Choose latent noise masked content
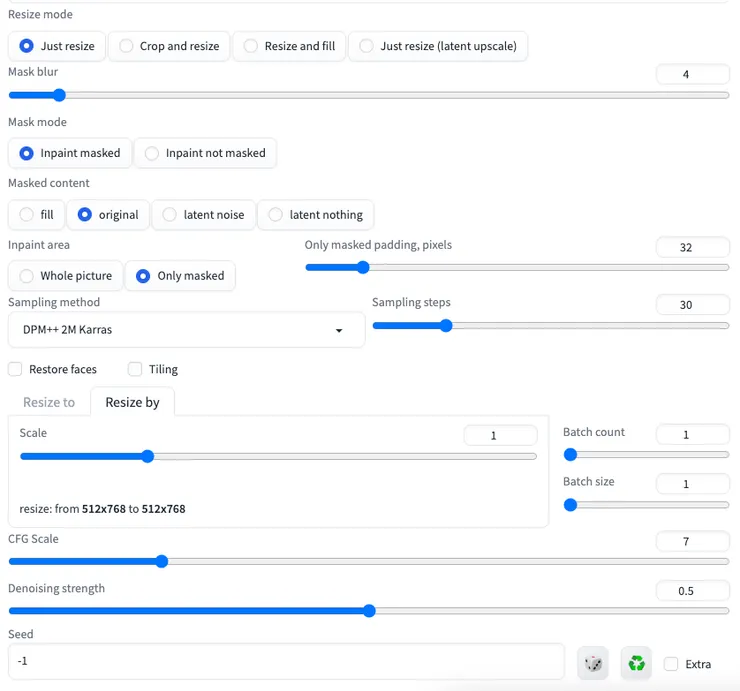 point(203,215)
